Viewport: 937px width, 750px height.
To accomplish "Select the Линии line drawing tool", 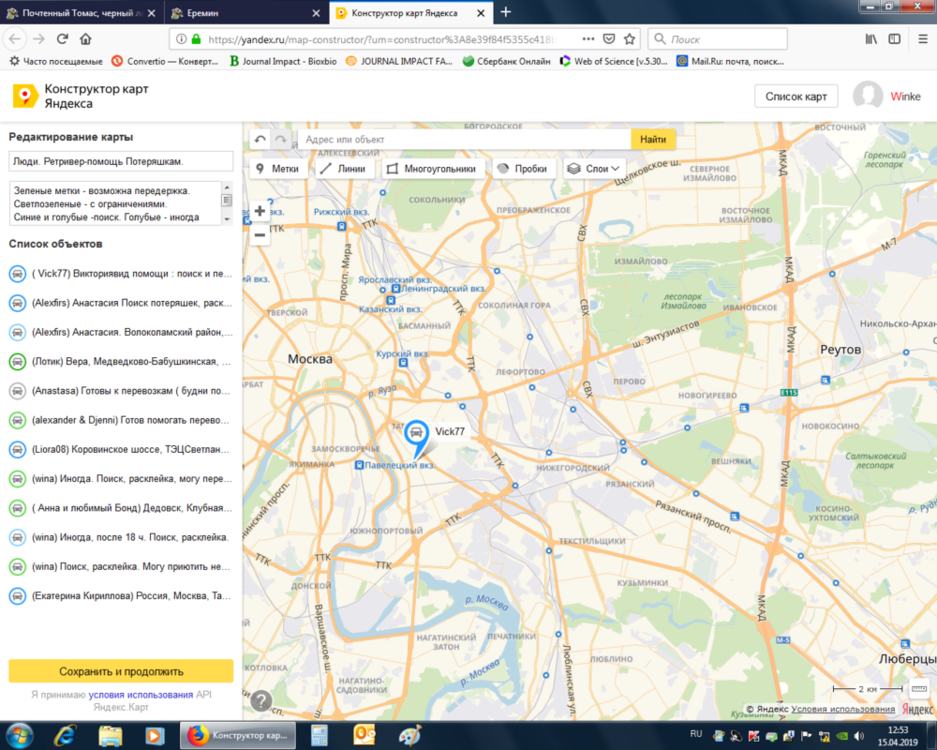I will pyautogui.click(x=343, y=169).
